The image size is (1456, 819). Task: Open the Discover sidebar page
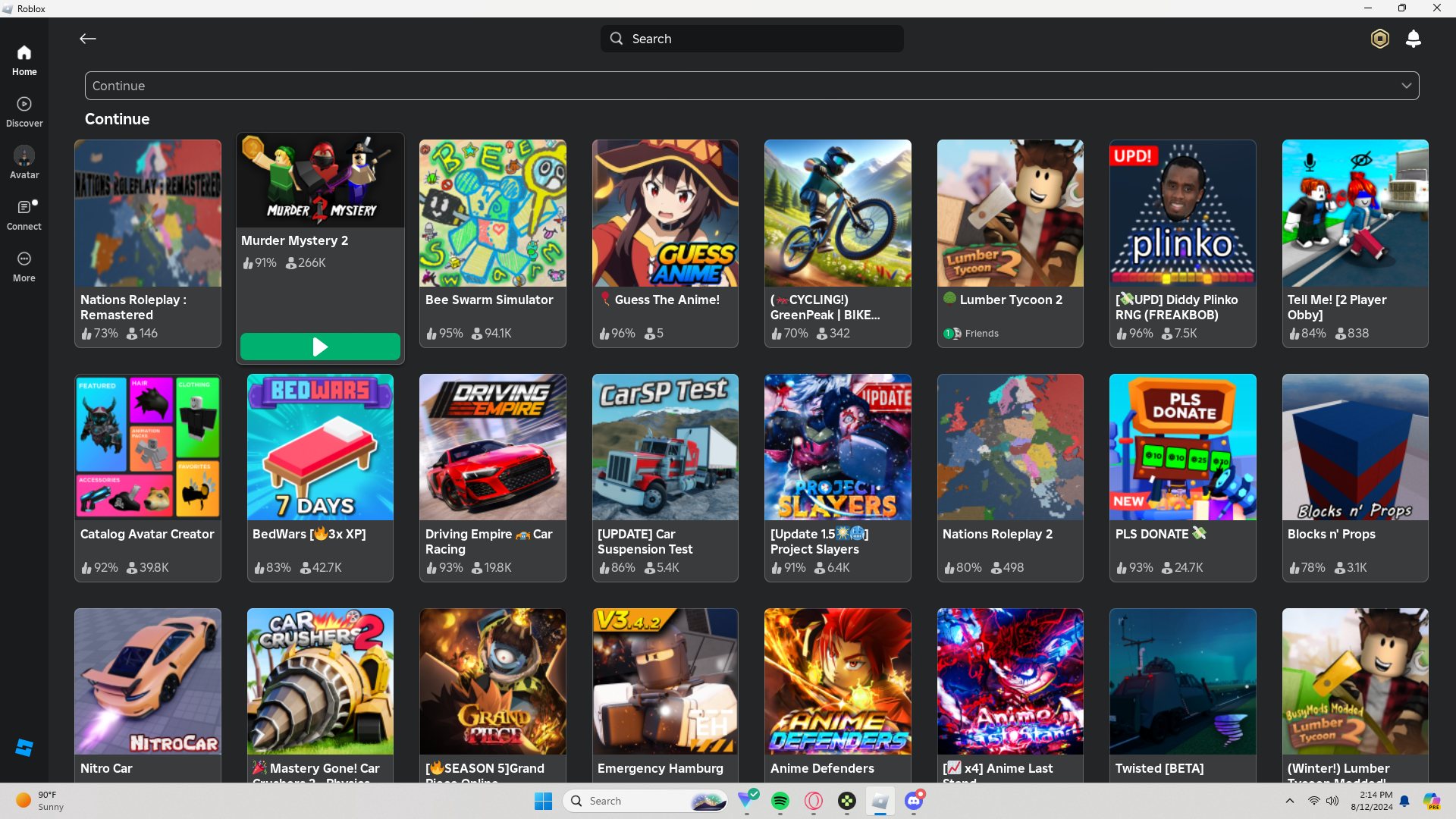pos(24,111)
